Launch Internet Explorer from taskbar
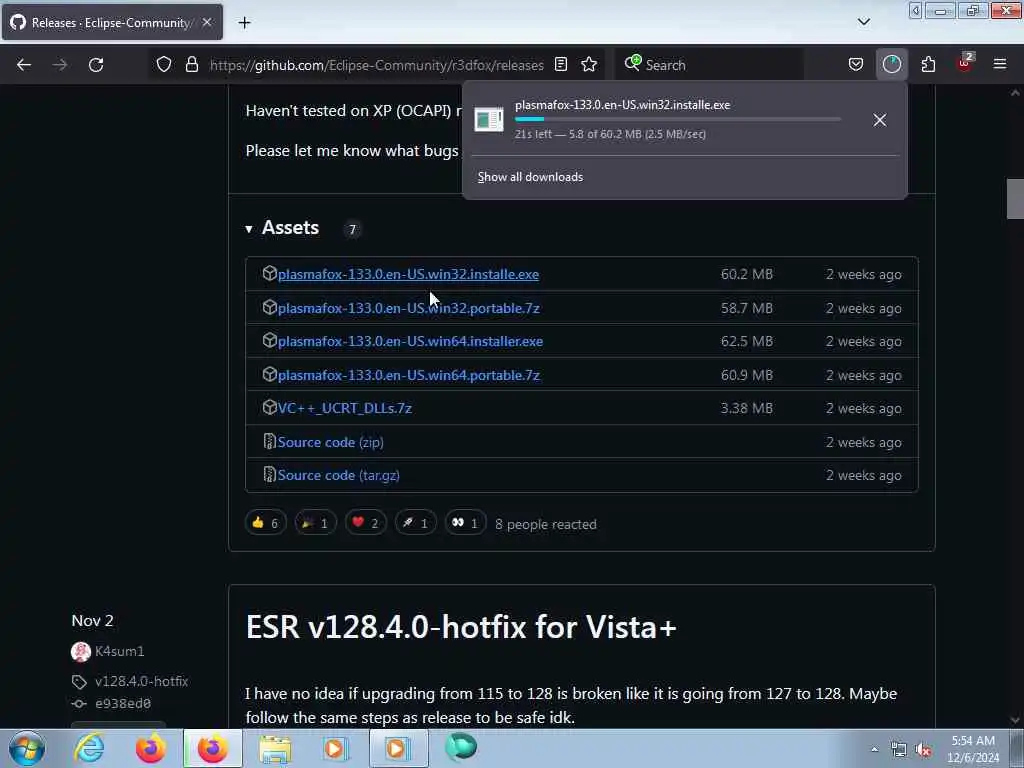1024x768 pixels. 89,748
